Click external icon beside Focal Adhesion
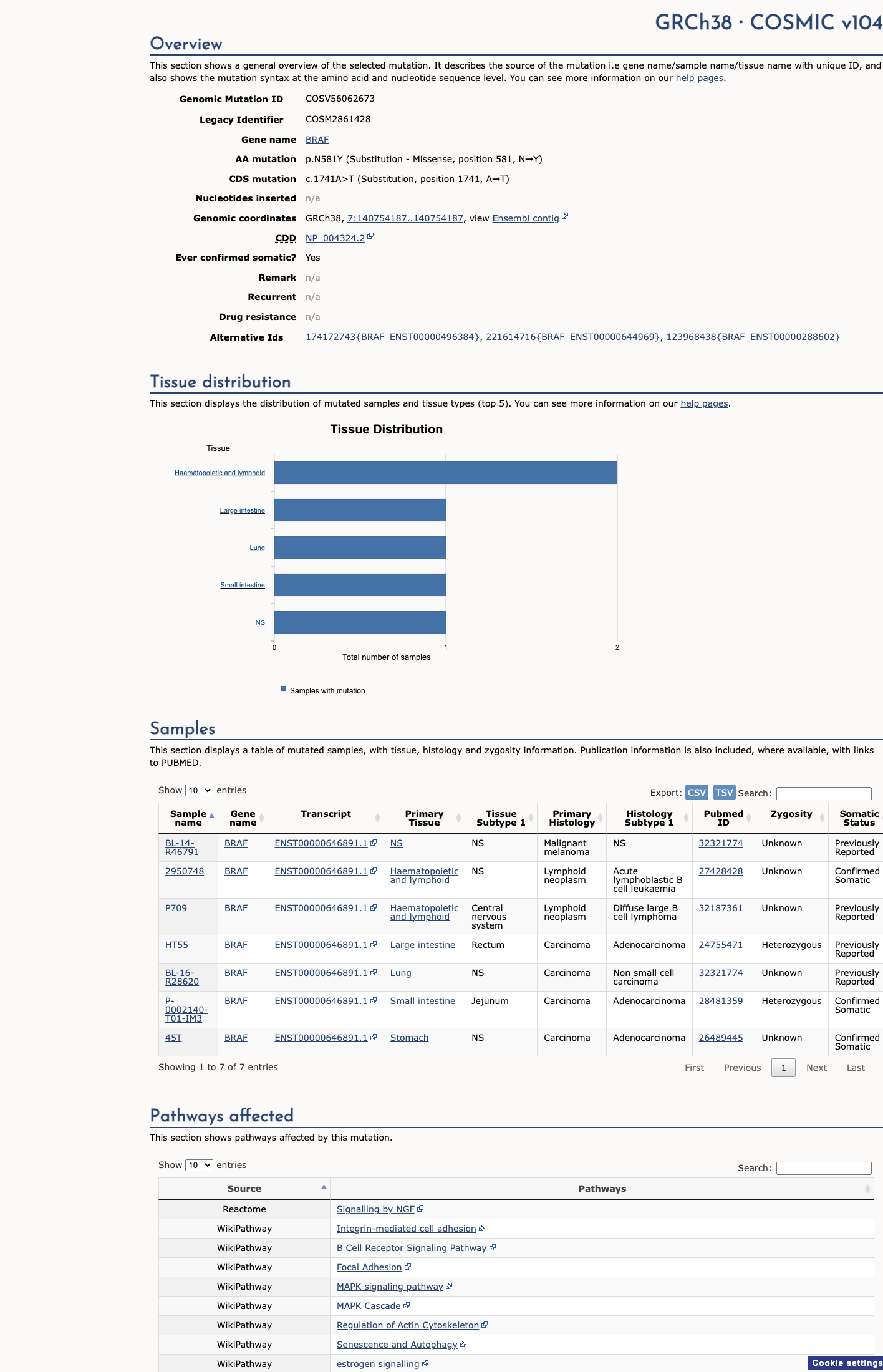883x1372 pixels. pos(408,1267)
